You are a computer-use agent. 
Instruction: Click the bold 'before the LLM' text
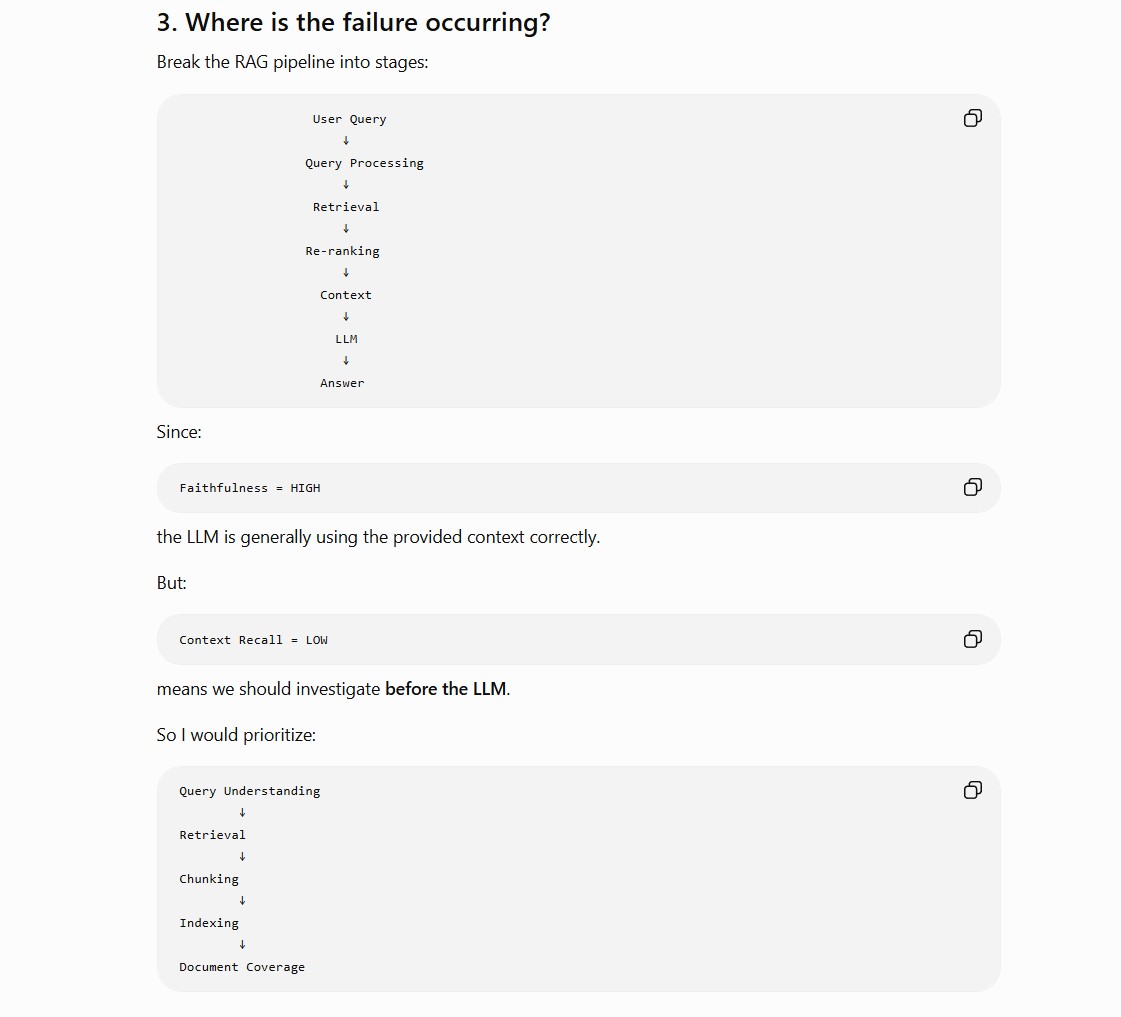[x=445, y=689]
